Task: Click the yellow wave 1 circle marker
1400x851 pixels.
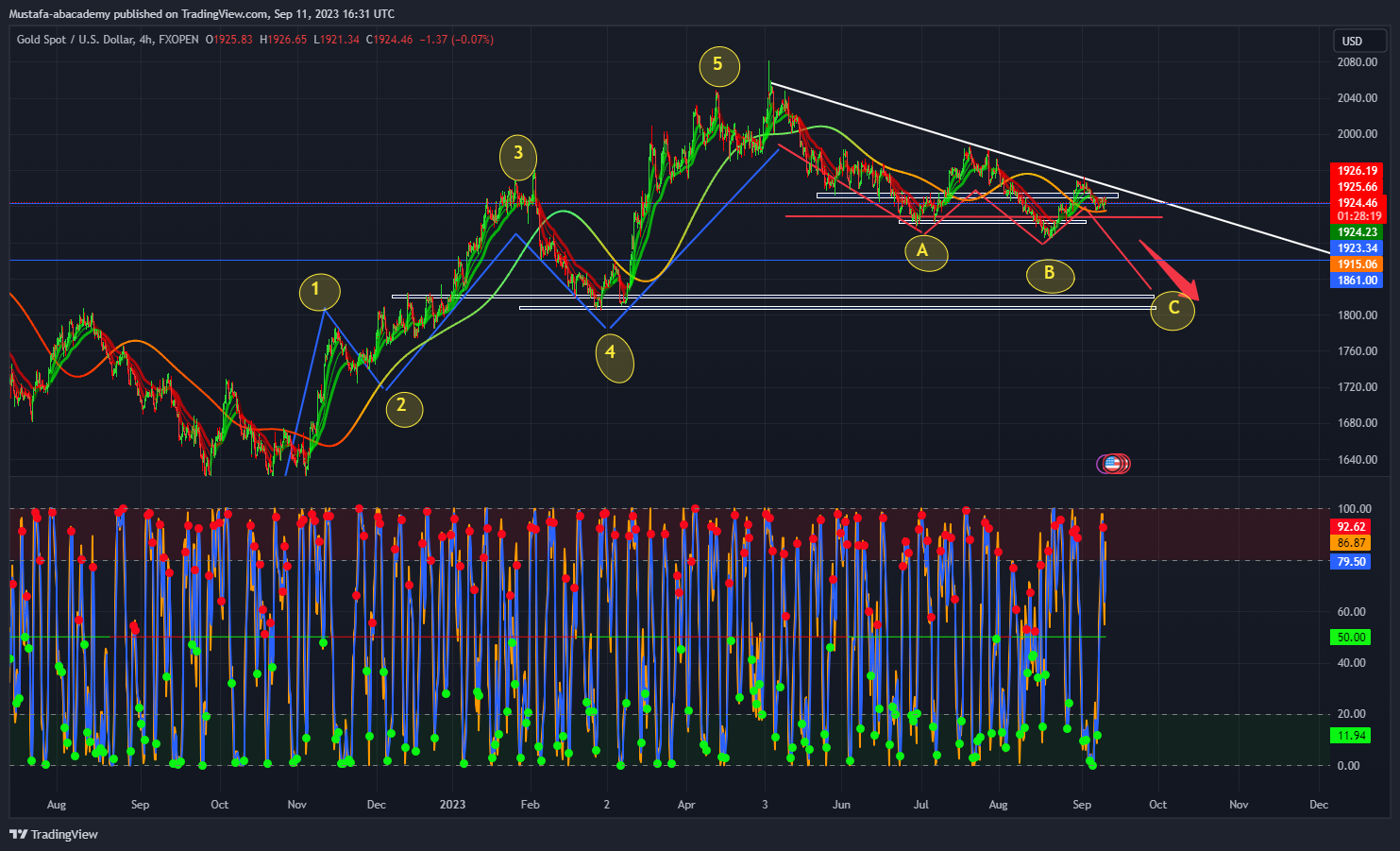Action: (318, 291)
